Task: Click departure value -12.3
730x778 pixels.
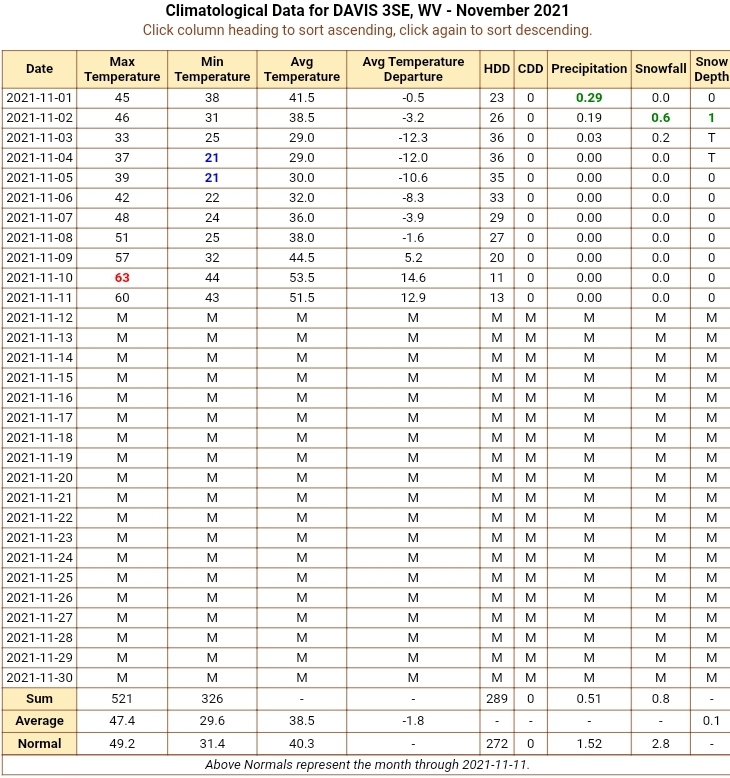Action: [413, 137]
